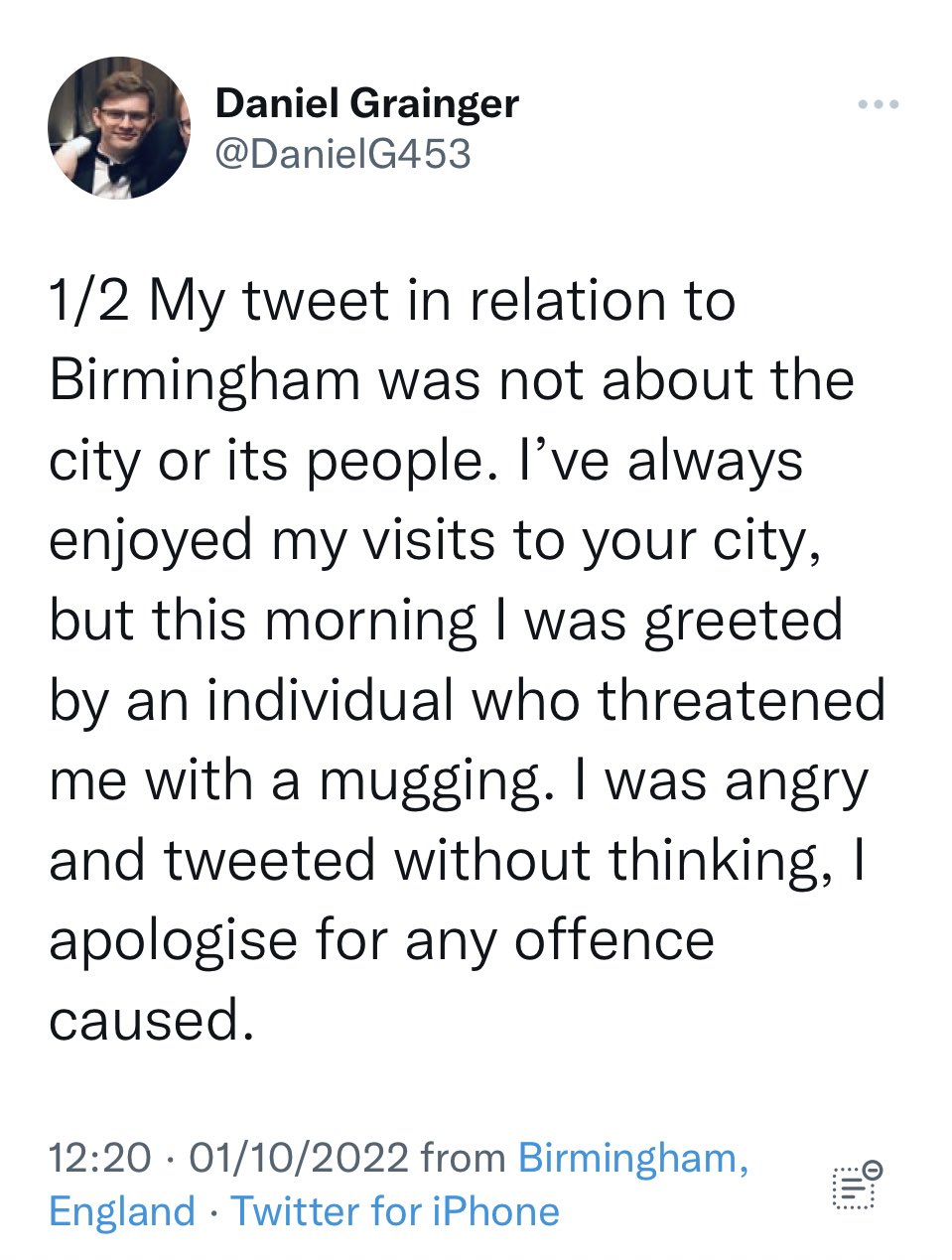Viewport: 952px width, 1260px height.
Task: Tap the word 'caused.' ending the tweet
Action: (x=146, y=1020)
